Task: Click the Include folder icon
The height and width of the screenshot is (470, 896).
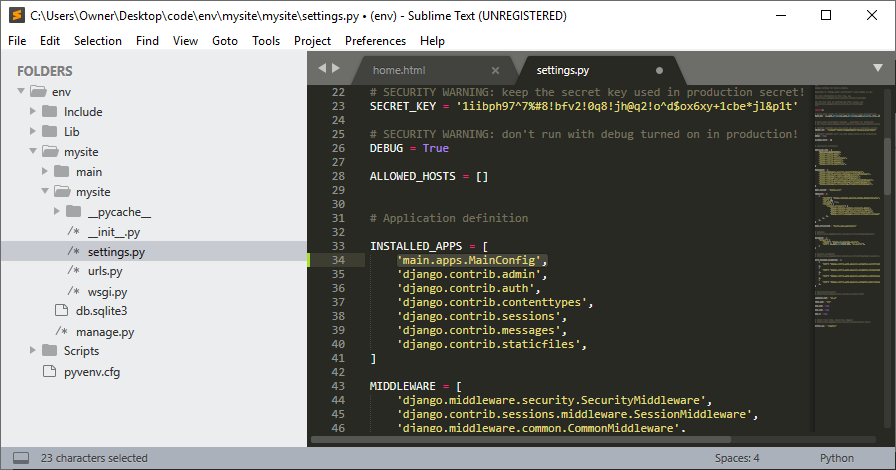Action: pyautogui.click(x=50, y=111)
